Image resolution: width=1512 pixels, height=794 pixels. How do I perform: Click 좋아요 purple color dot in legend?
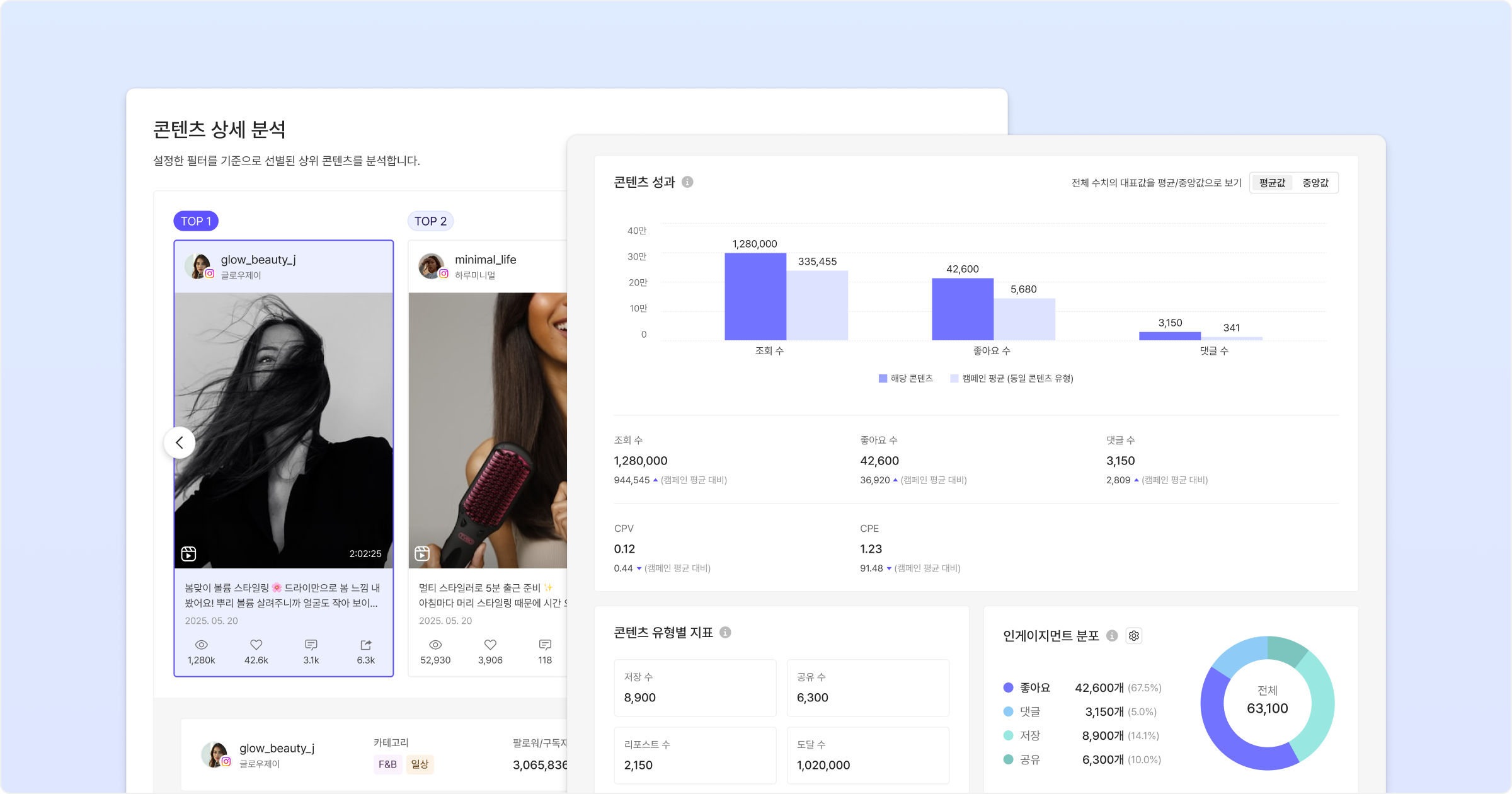tap(1008, 688)
